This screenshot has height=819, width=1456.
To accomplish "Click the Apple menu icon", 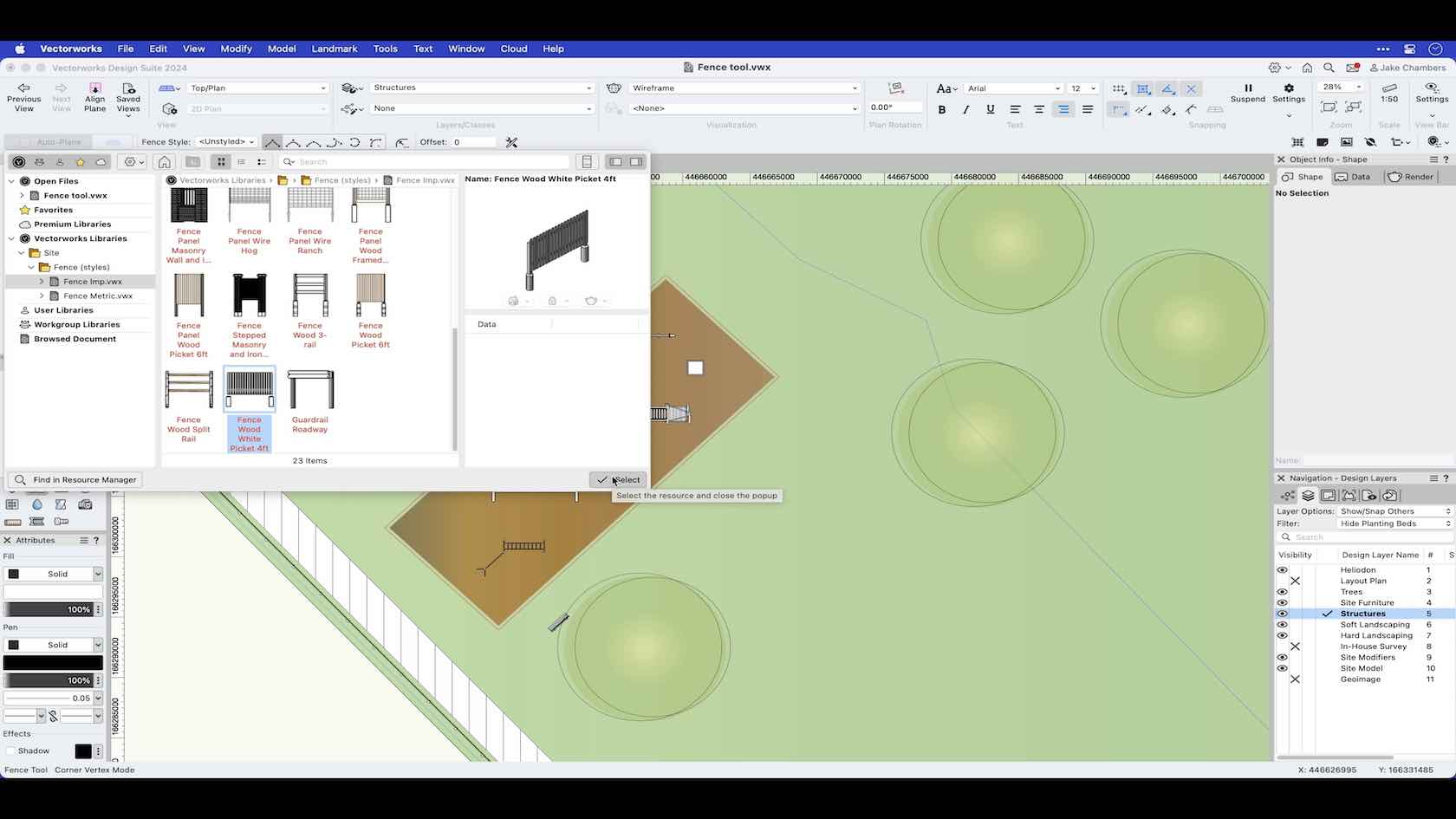I will tap(19, 49).
